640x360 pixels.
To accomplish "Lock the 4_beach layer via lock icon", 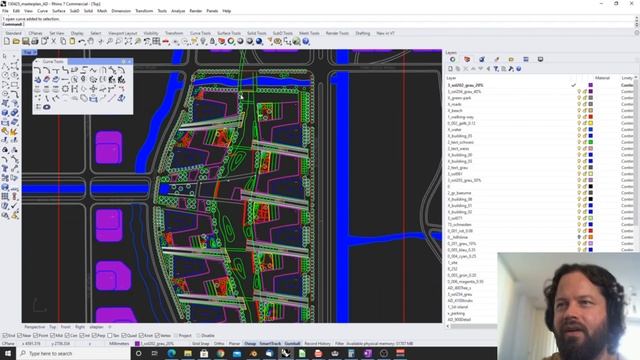I will click(x=584, y=111).
